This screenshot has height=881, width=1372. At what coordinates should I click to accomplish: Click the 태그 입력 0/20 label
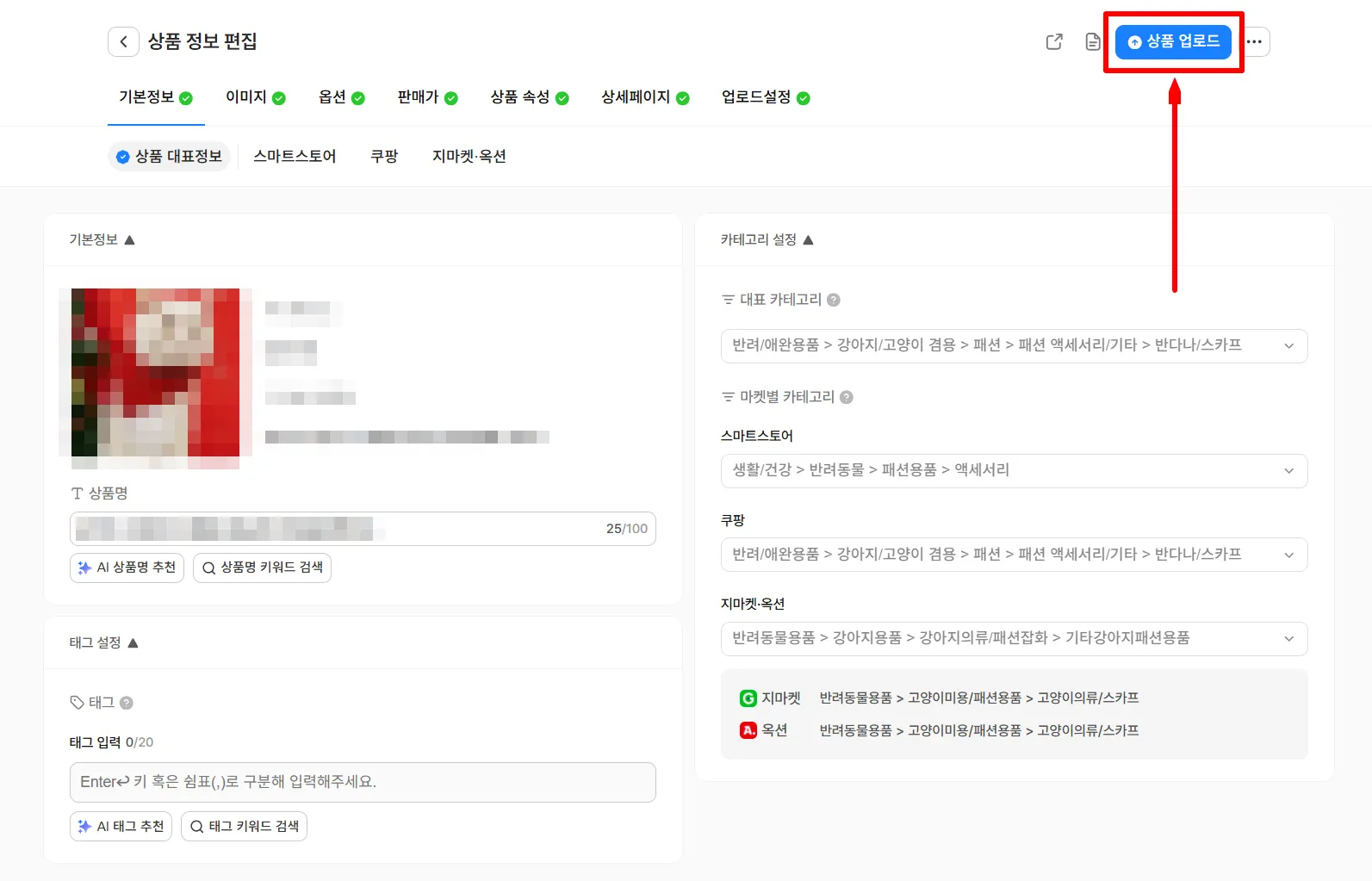point(111,742)
